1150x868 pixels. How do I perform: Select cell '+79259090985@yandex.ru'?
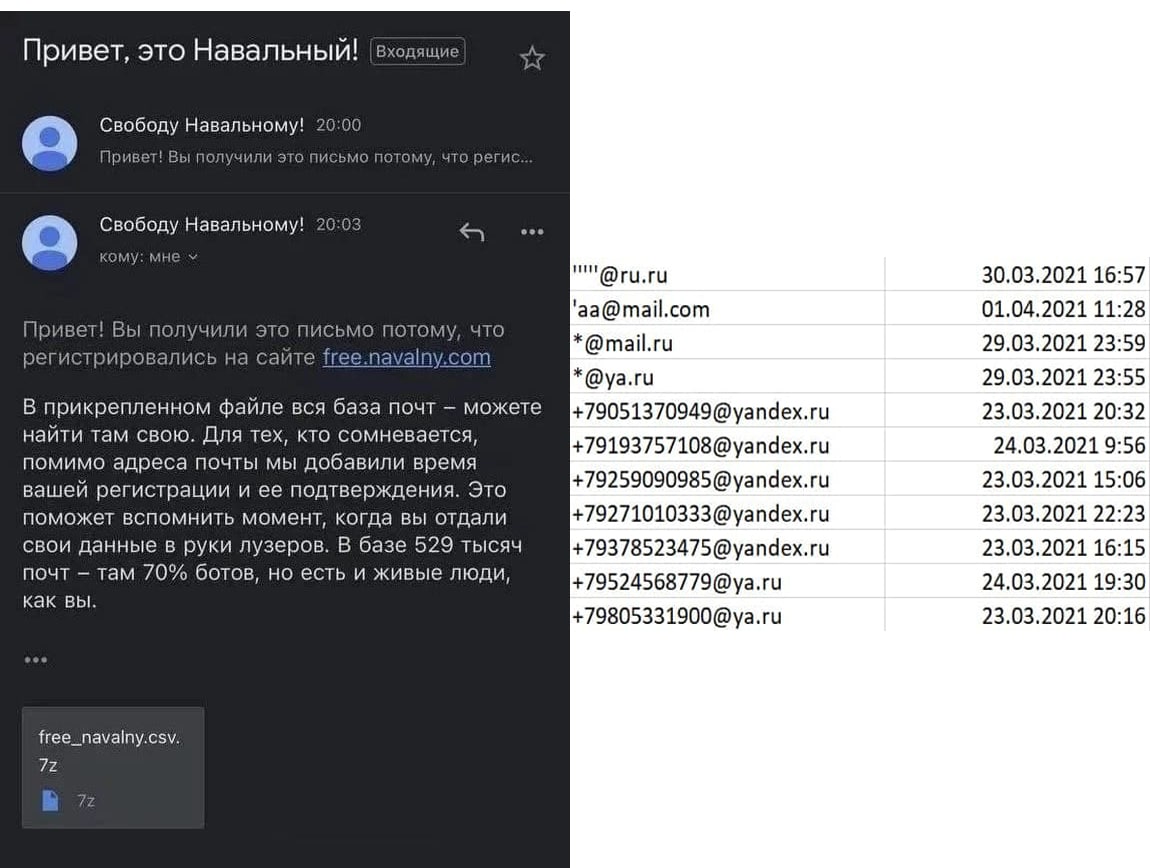728,478
